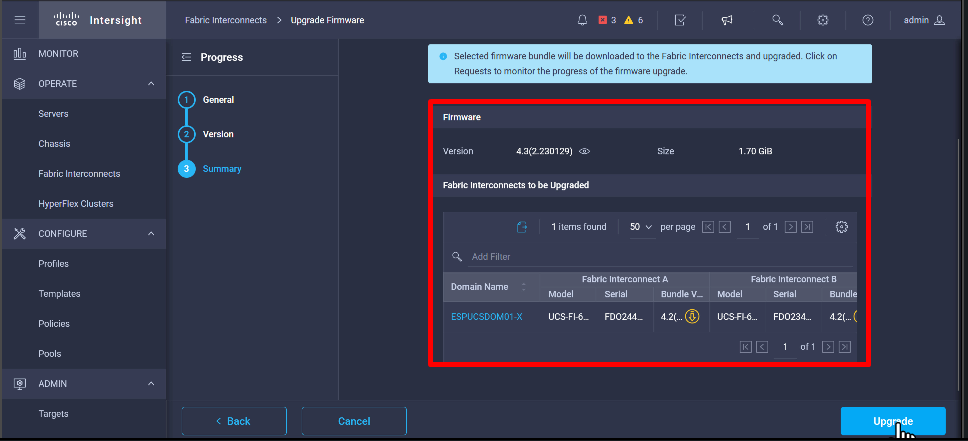The height and width of the screenshot is (441, 968).
Task: Click the 4.3(2.230129) version value
Action: [x=544, y=151]
